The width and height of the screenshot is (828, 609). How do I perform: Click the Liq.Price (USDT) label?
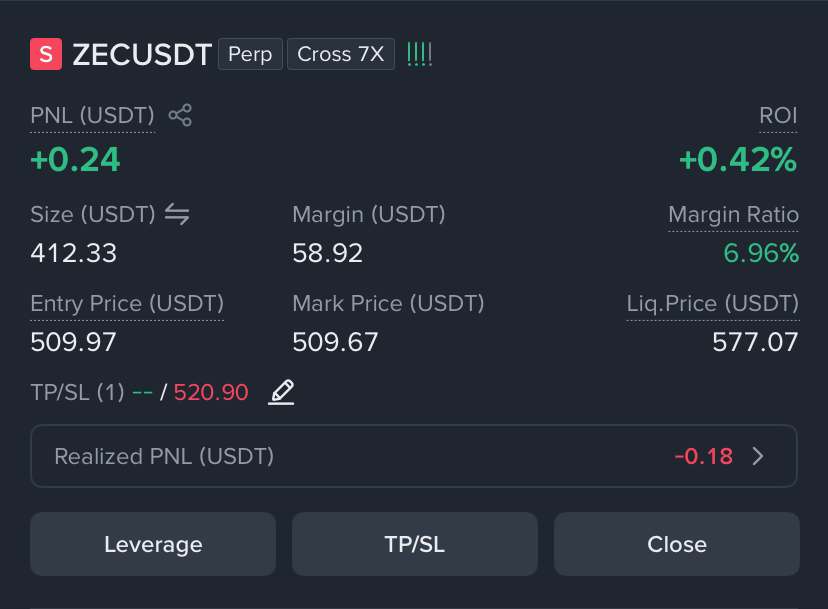click(x=713, y=304)
